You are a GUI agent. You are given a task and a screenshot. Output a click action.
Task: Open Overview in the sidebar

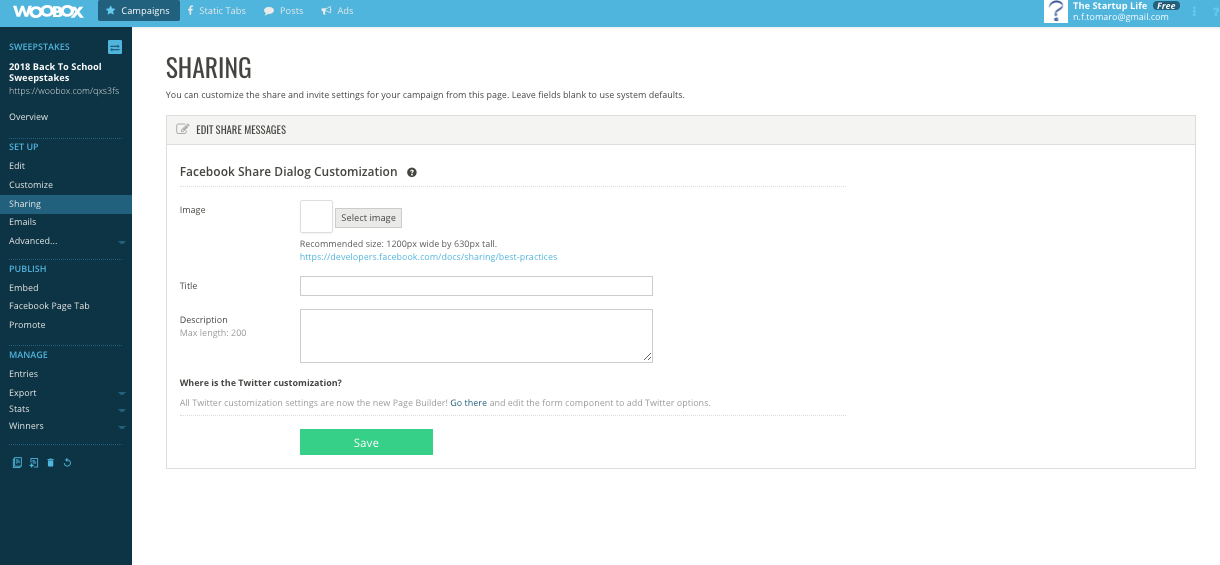pos(28,117)
